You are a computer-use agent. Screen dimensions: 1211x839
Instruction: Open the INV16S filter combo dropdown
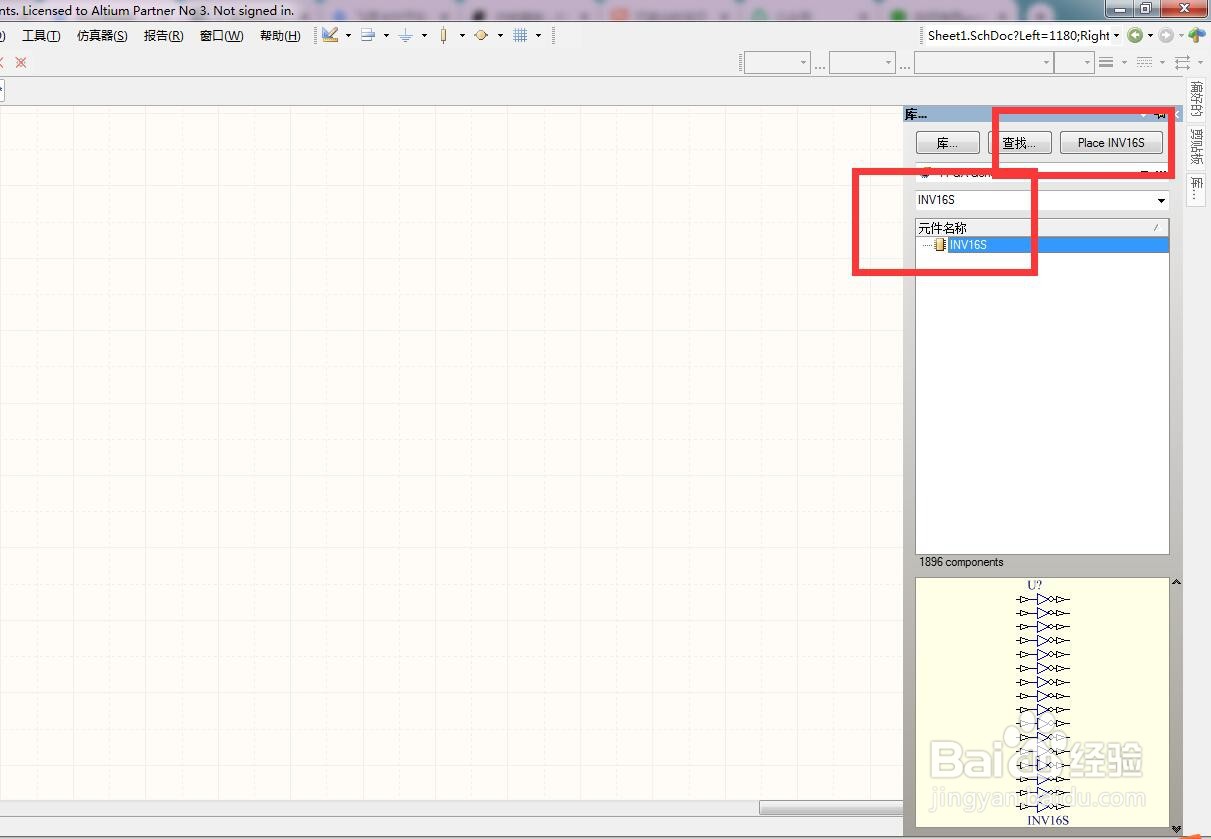pyautogui.click(x=1161, y=200)
